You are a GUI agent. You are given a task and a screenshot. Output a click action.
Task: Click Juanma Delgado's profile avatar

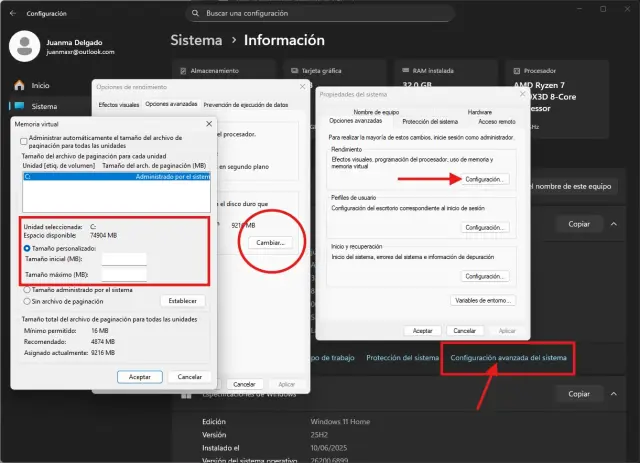[x=24, y=45]
